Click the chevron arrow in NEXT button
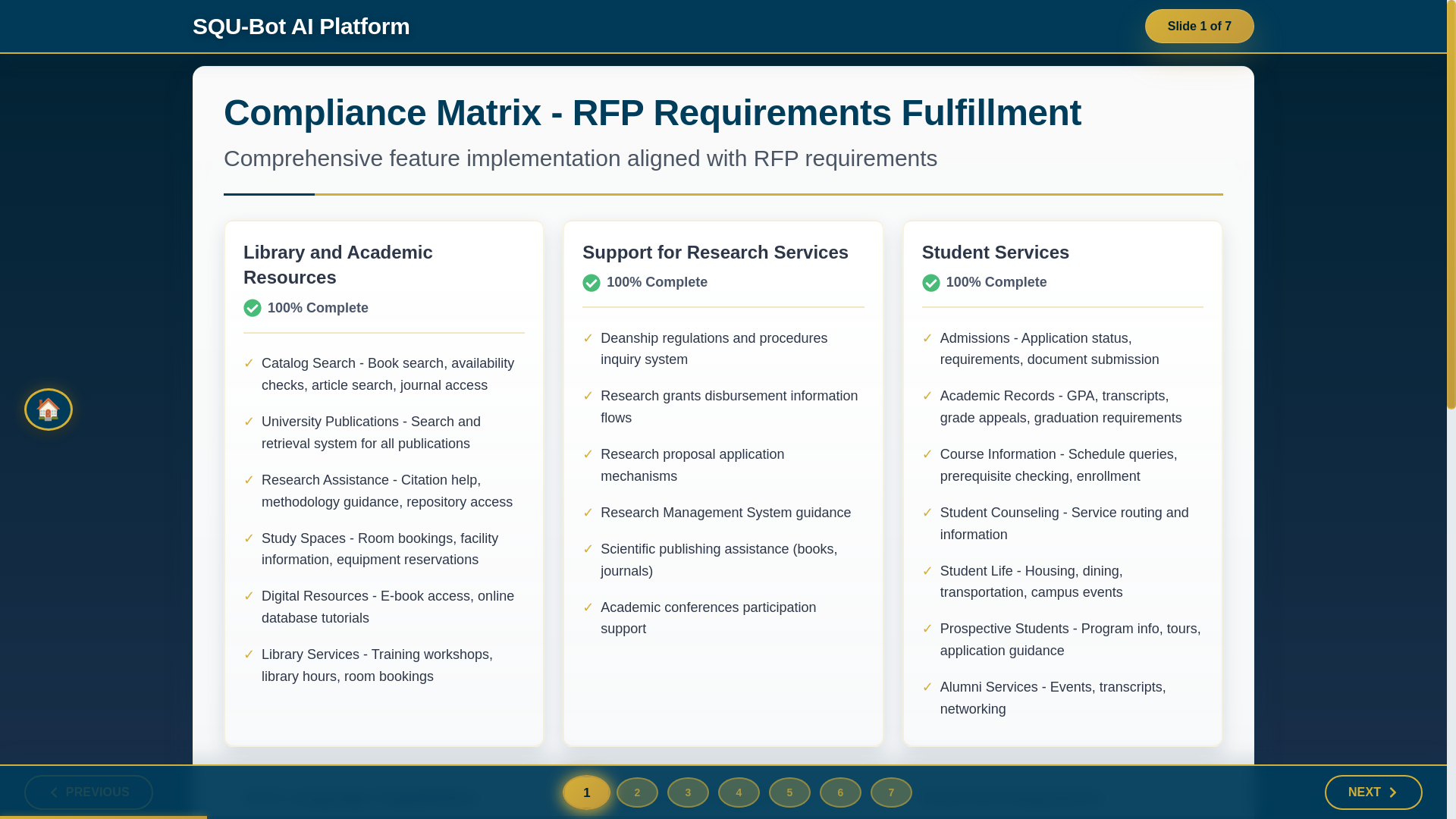This screenshot has height=819, width=1456. click(1392, 792)
